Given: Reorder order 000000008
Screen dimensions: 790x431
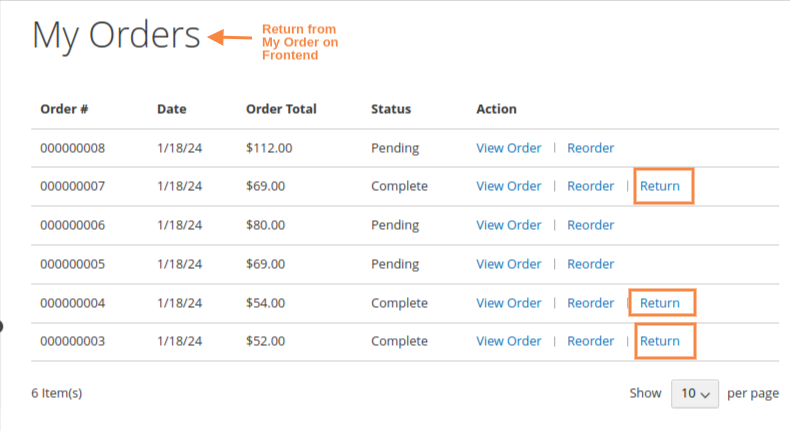Looking at the screenshot, I should (590, 148).
